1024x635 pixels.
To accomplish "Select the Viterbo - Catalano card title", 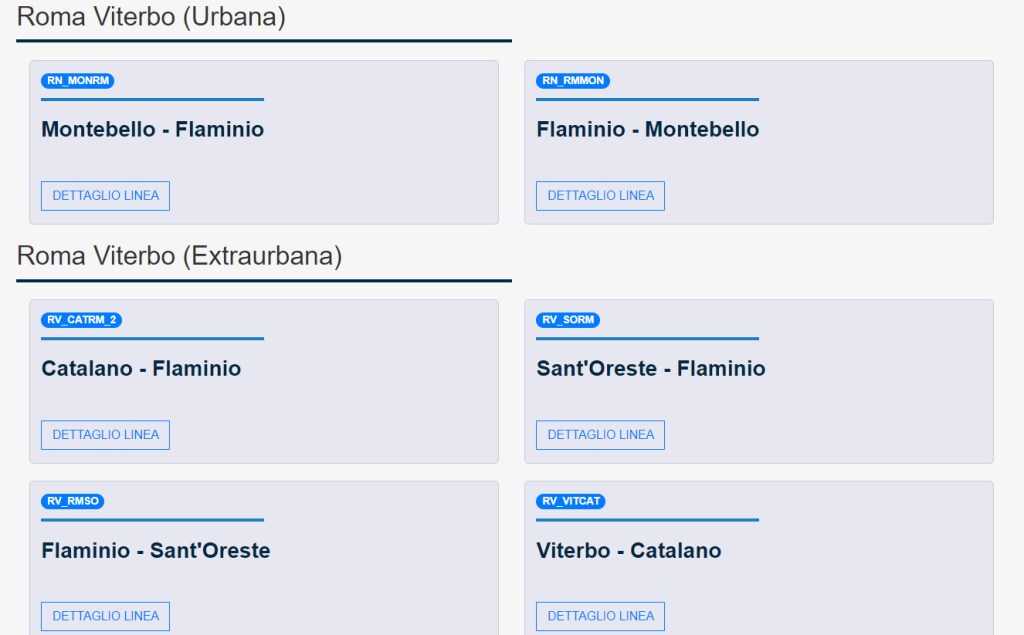I will tap(628, 550).
